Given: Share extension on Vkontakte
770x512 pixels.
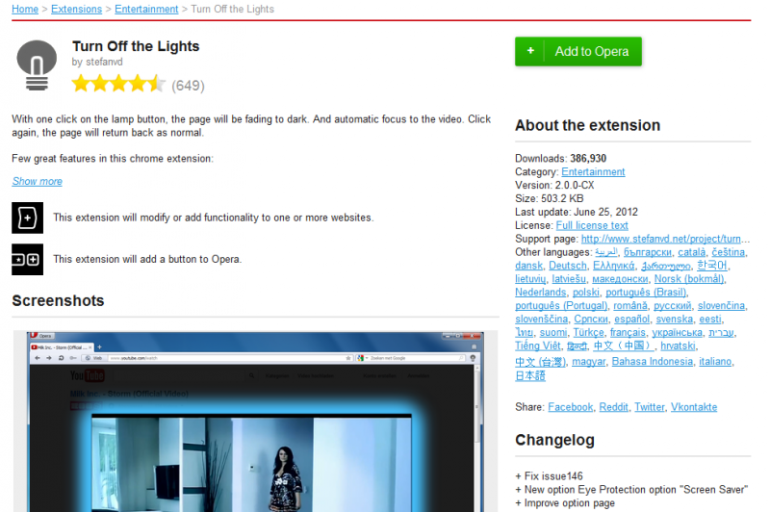Looking at the screenshot, I should (694, 407).
